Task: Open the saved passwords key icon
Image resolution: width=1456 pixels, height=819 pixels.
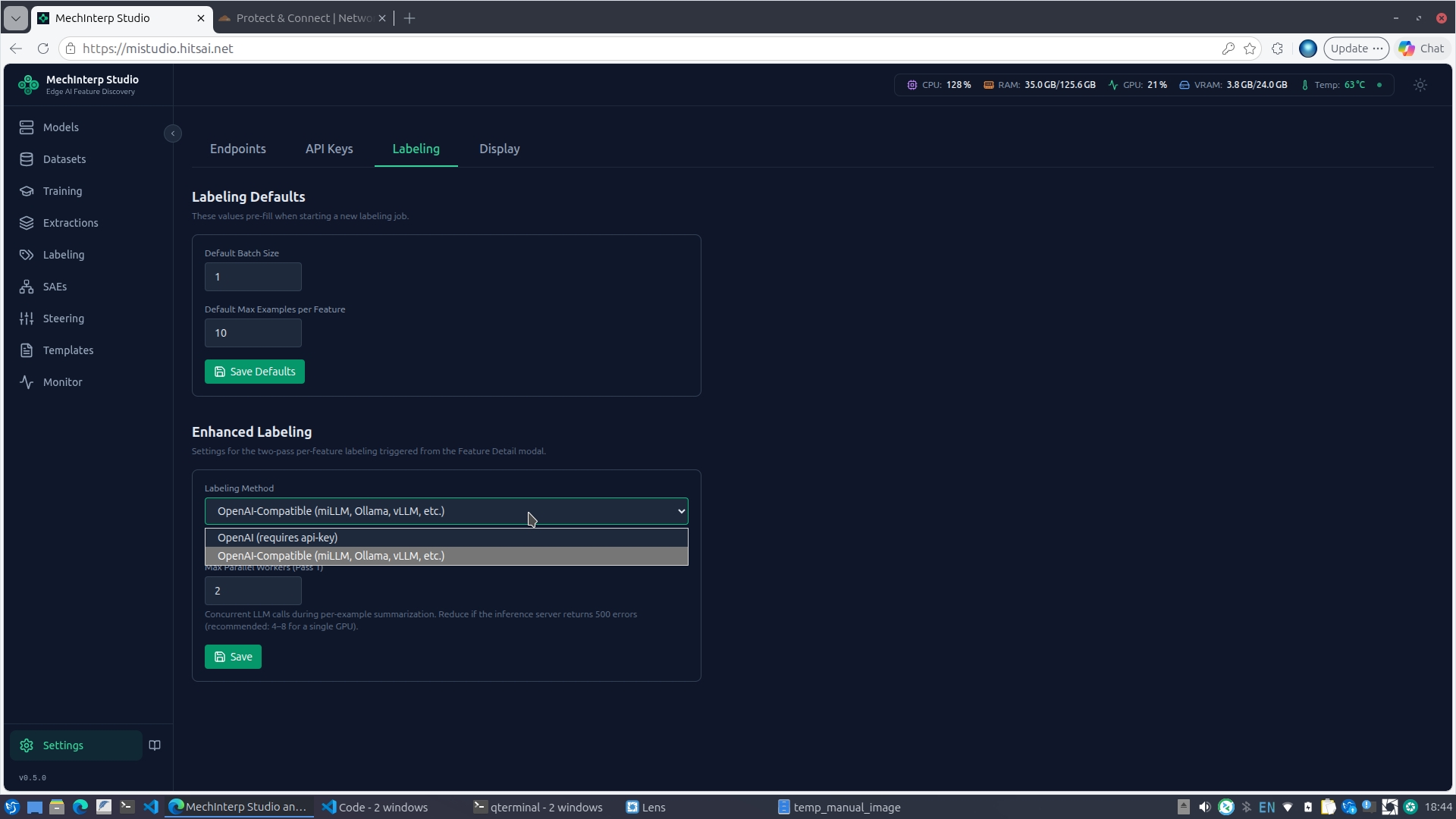Action: (1228, 49)
